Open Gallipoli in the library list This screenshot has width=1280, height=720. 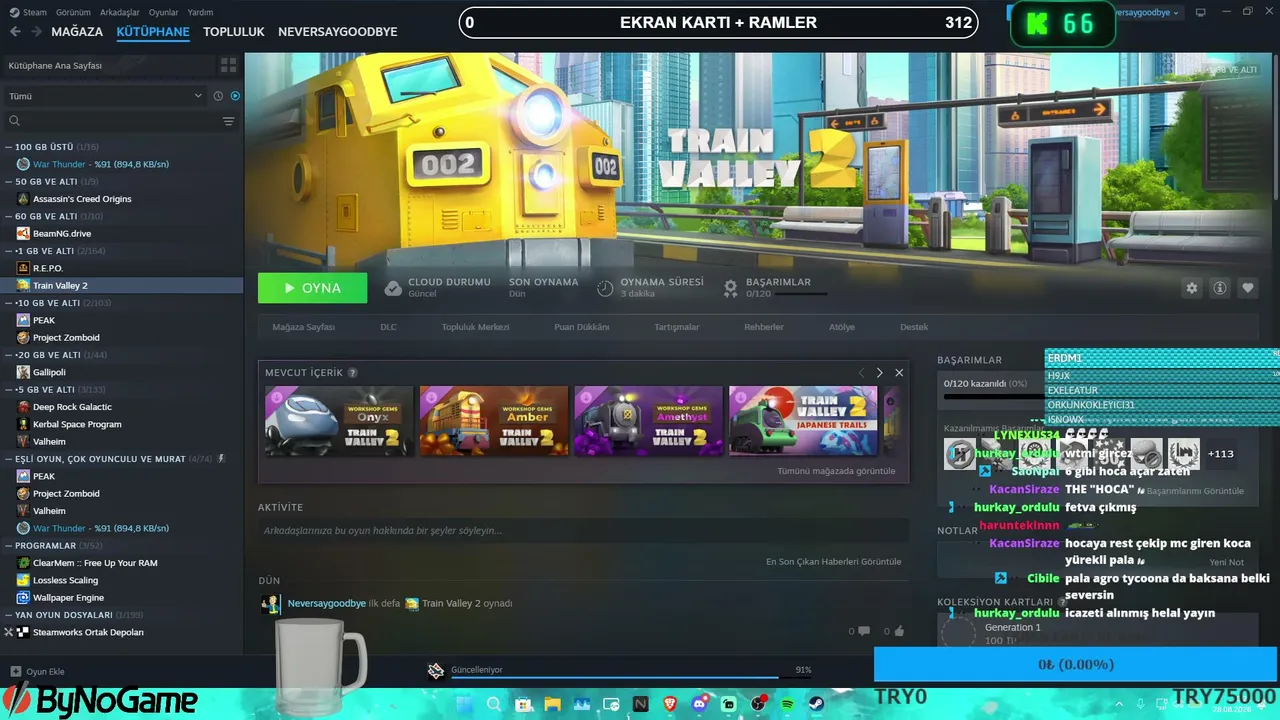(49, 372)
